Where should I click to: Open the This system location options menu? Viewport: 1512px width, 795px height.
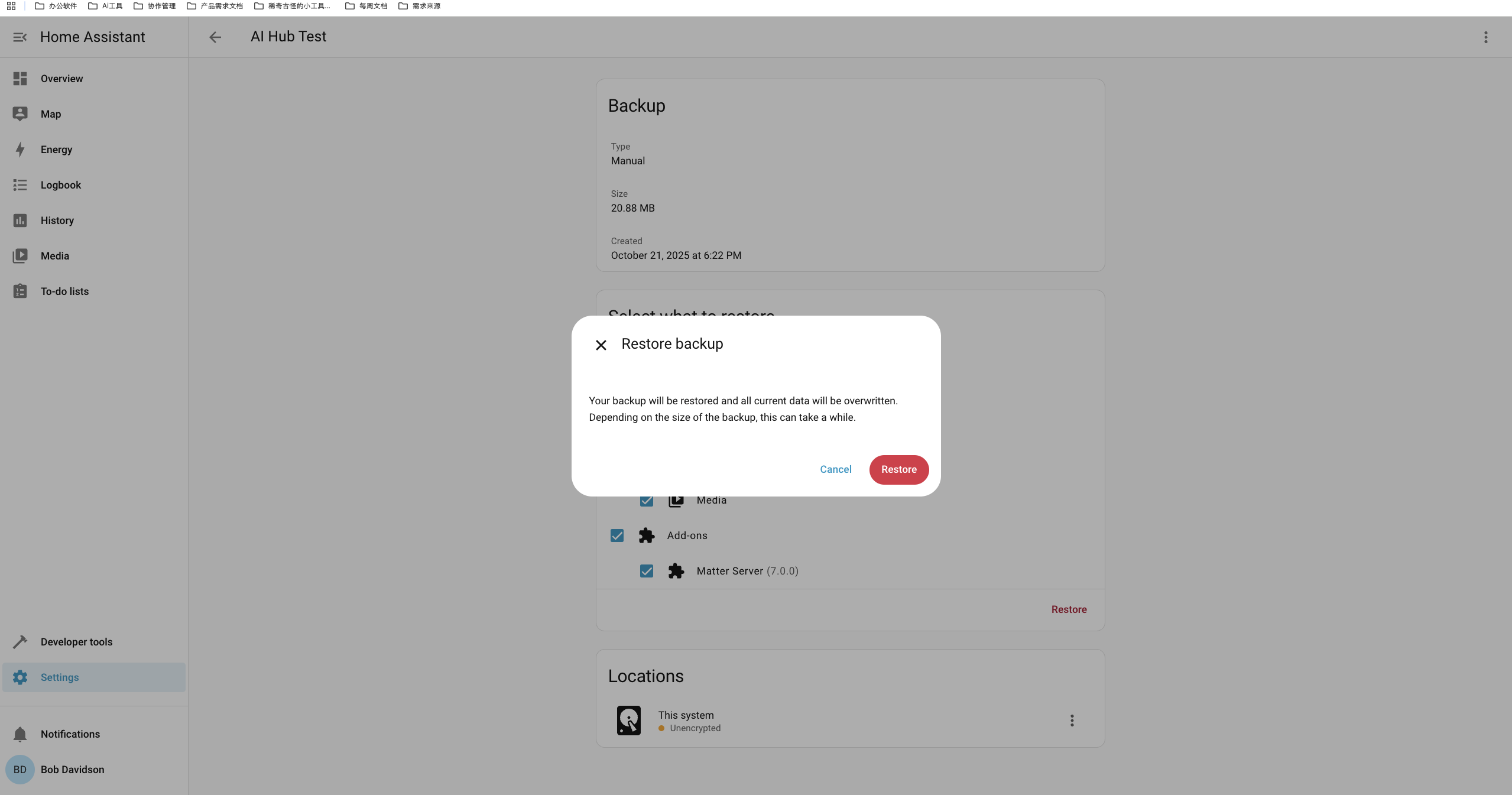[x=1072, y=721]
